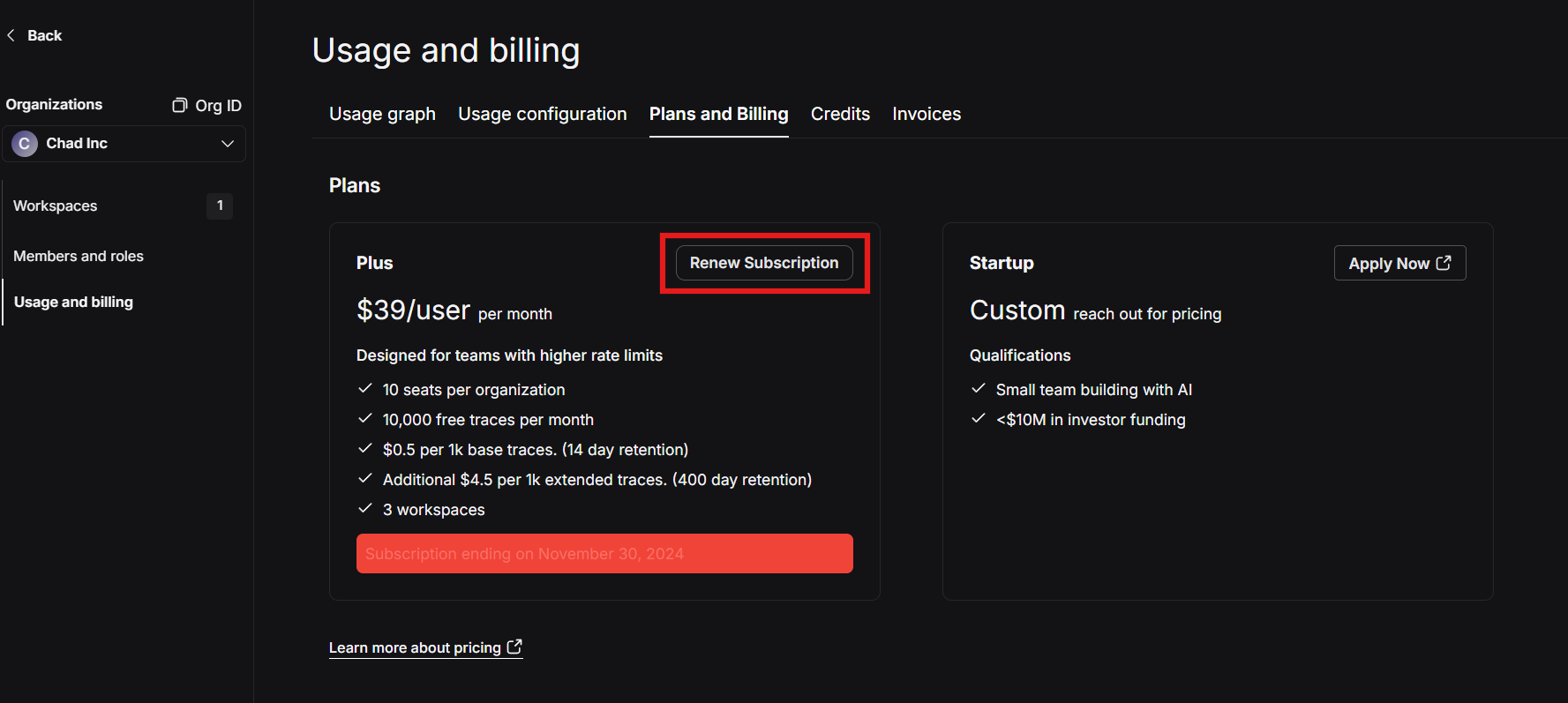The image size is (1568, 703).
Task: Expand the Chad Inc organization dropdown arrow
Action: coord(227,143)
